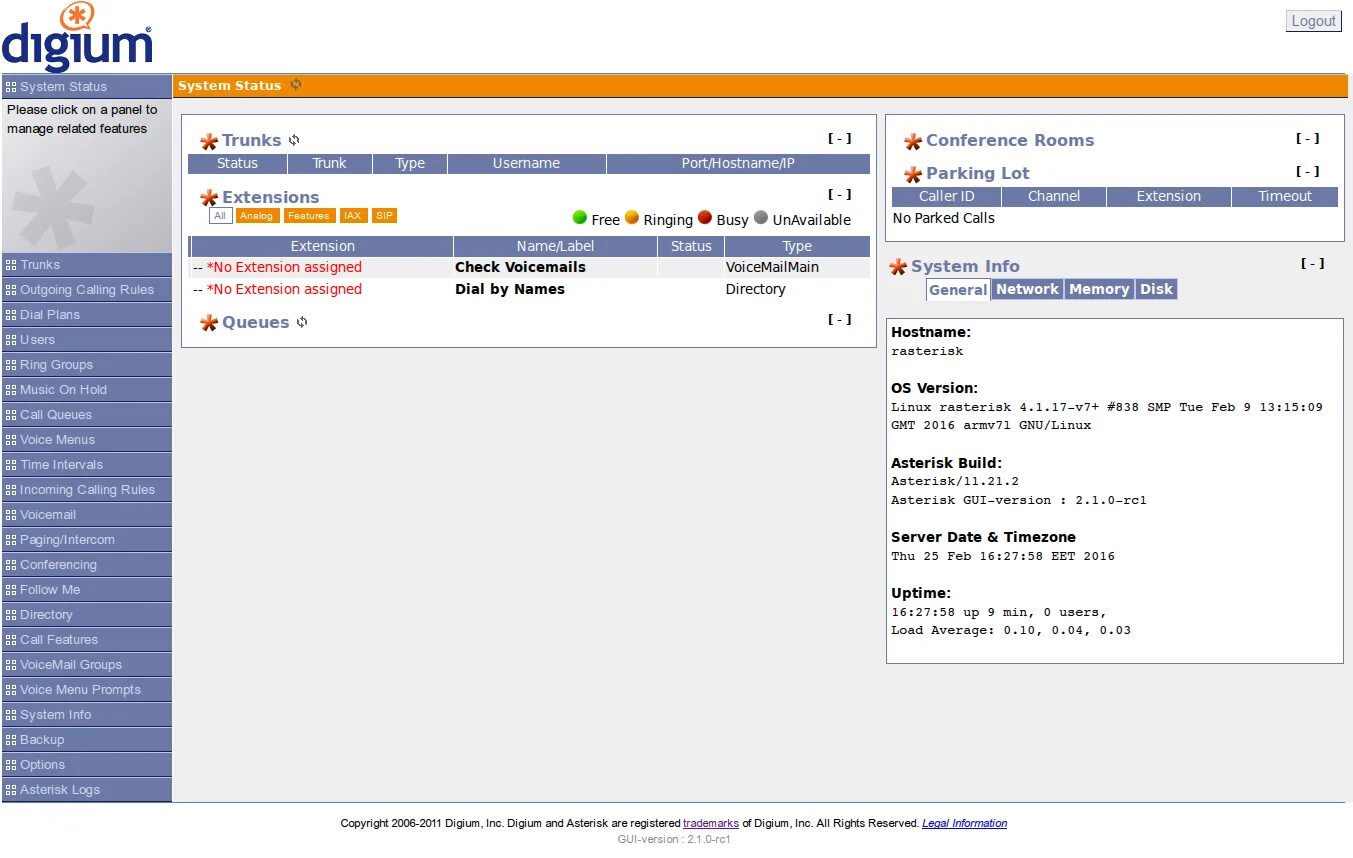Go to Dial Plans in sidebar

click(x=86, y=315)
